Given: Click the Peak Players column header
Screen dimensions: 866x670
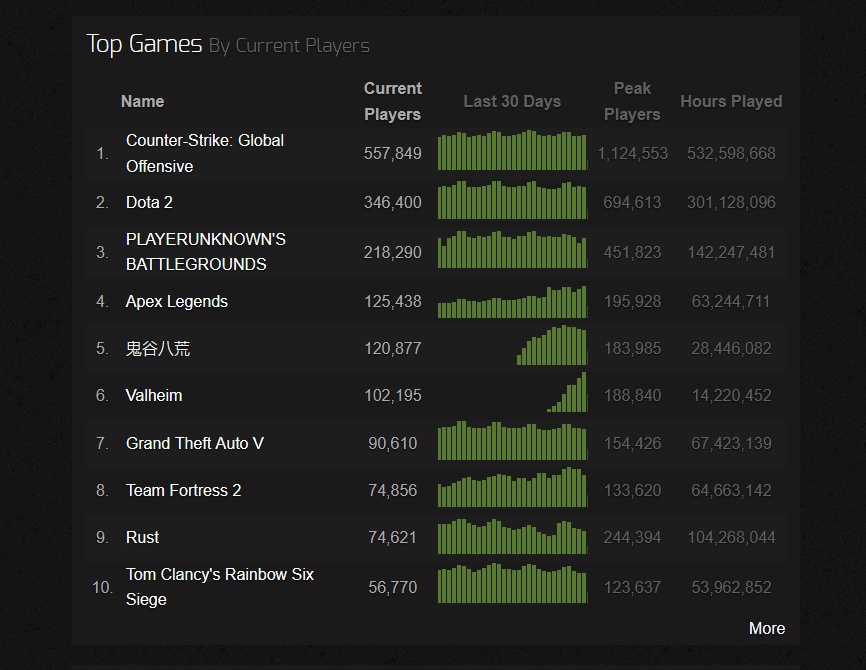Looking at the screenshot, I should pos(631,101).
